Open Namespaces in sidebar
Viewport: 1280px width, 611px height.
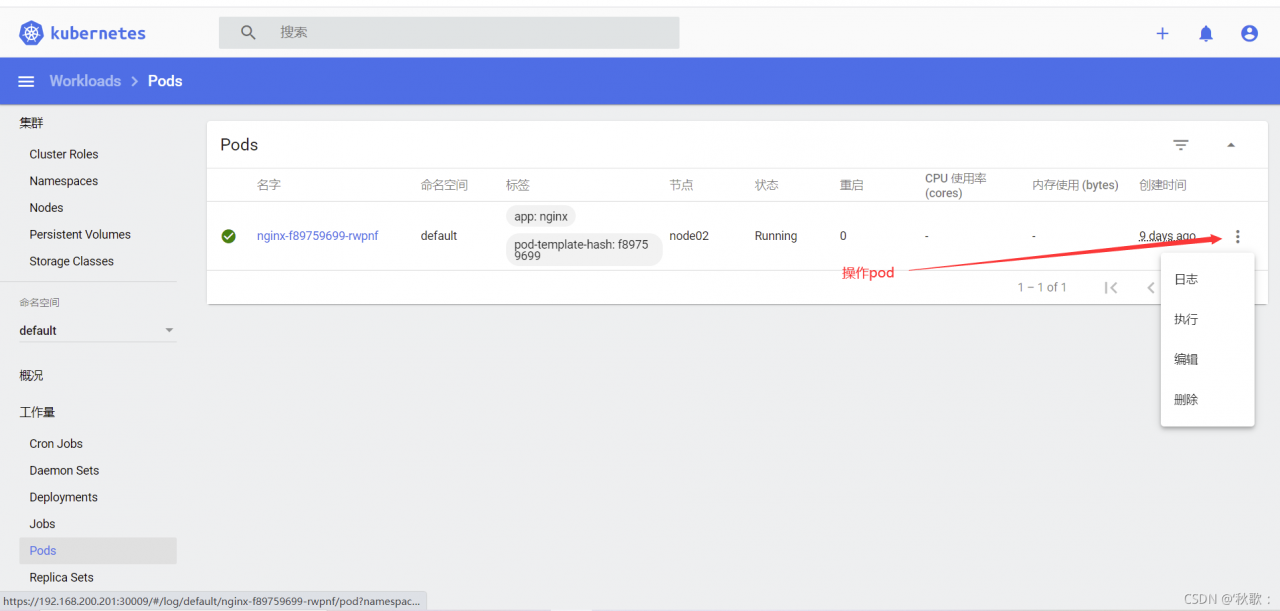point(64,181)
